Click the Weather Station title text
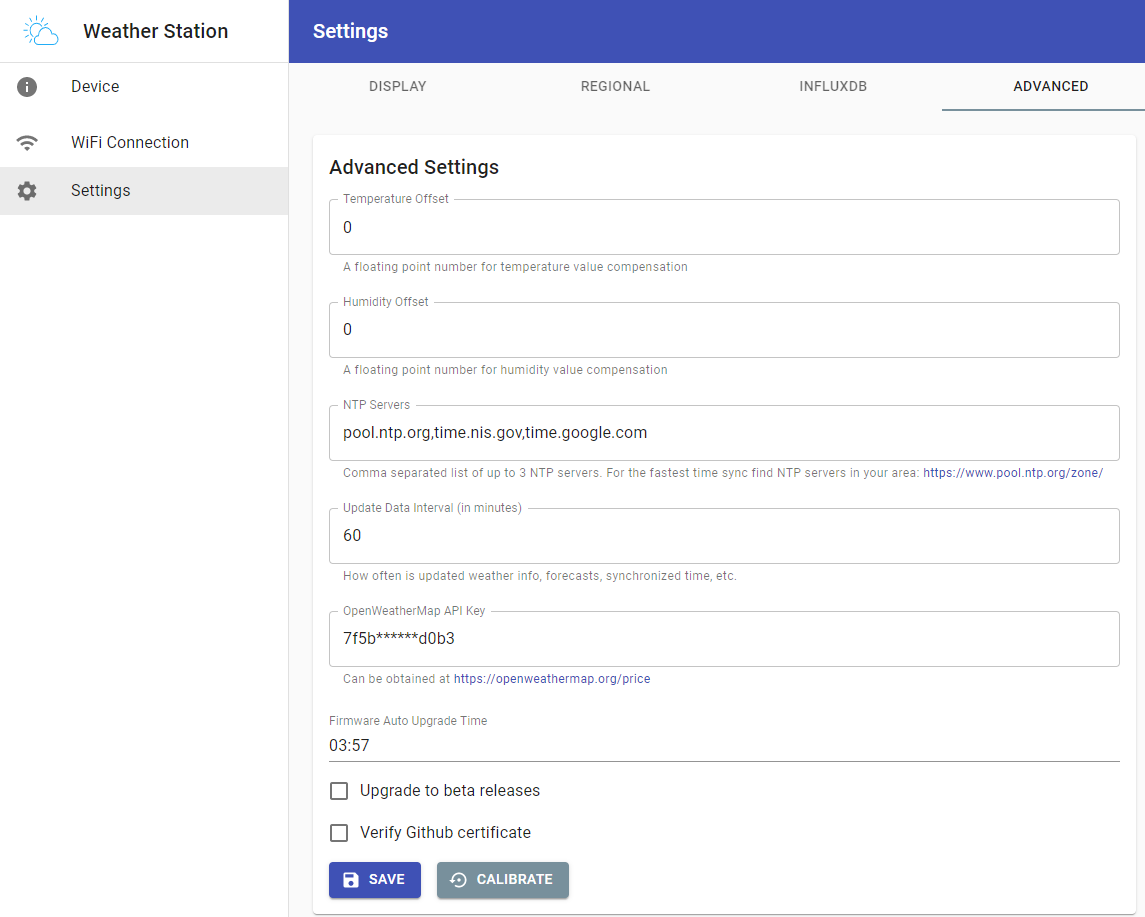The height and width of the screenshot is (917, 1145). [x=156, y=31]
